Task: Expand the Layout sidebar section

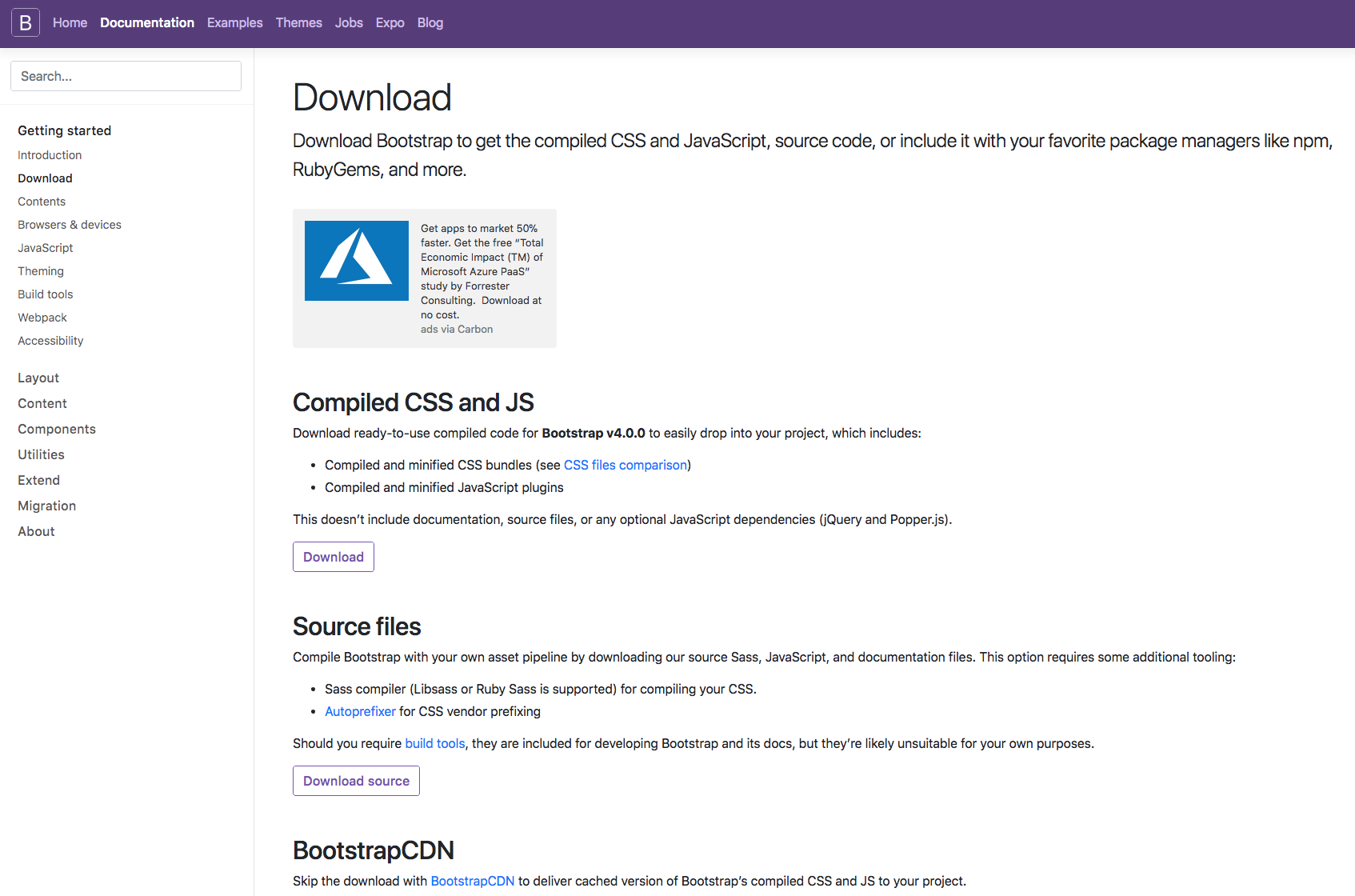Action: (x=38, y=378)
